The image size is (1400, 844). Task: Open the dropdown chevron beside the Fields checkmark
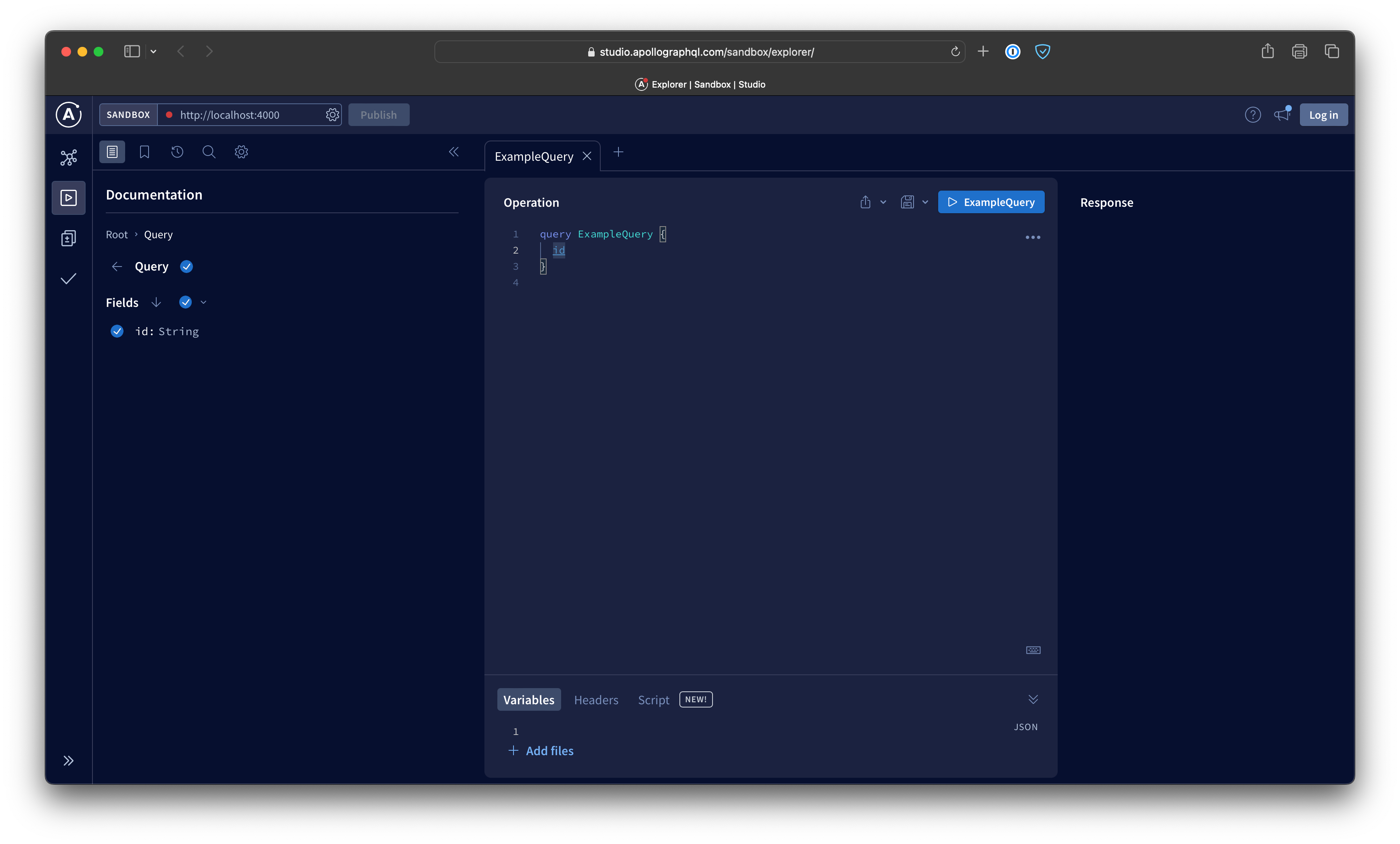(x=203, y=302)
